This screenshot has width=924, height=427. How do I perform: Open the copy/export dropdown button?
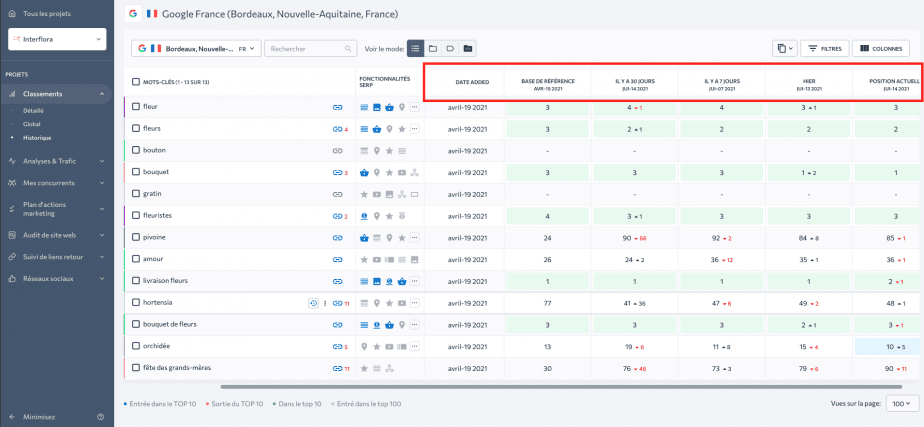(784, 49)
